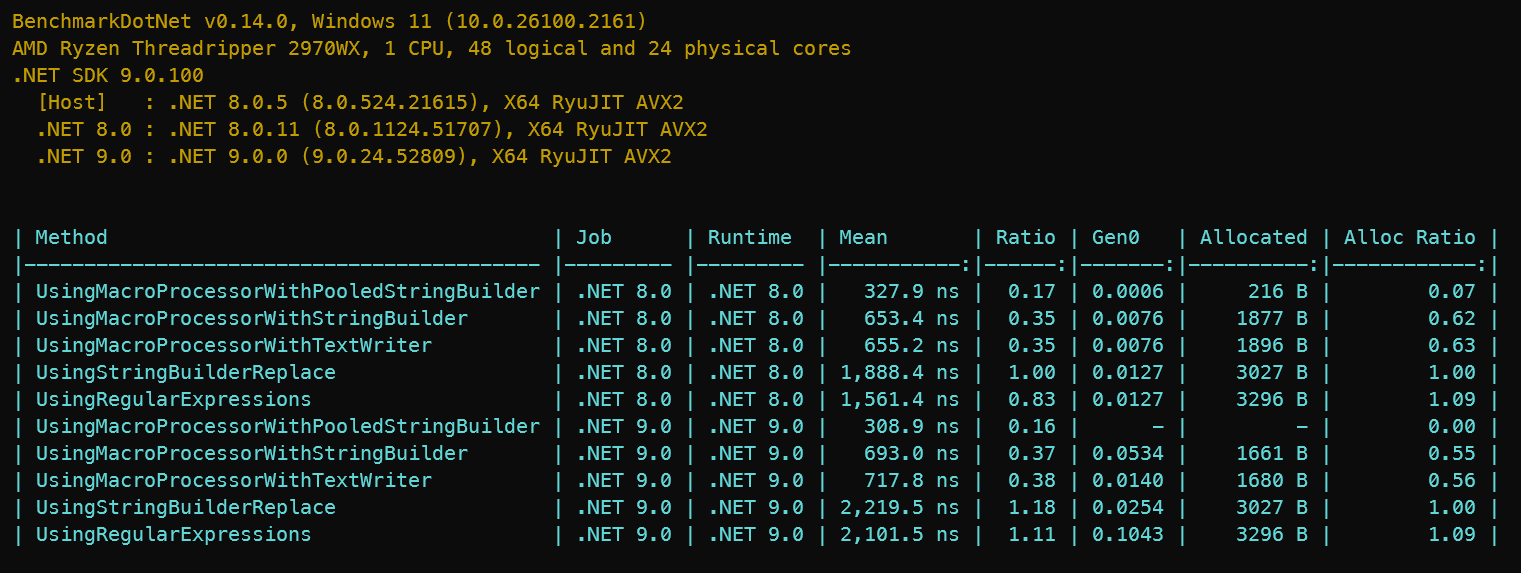Click the 0.56 alloc ratio value

pyautogui.click(x=1452, y=480)
